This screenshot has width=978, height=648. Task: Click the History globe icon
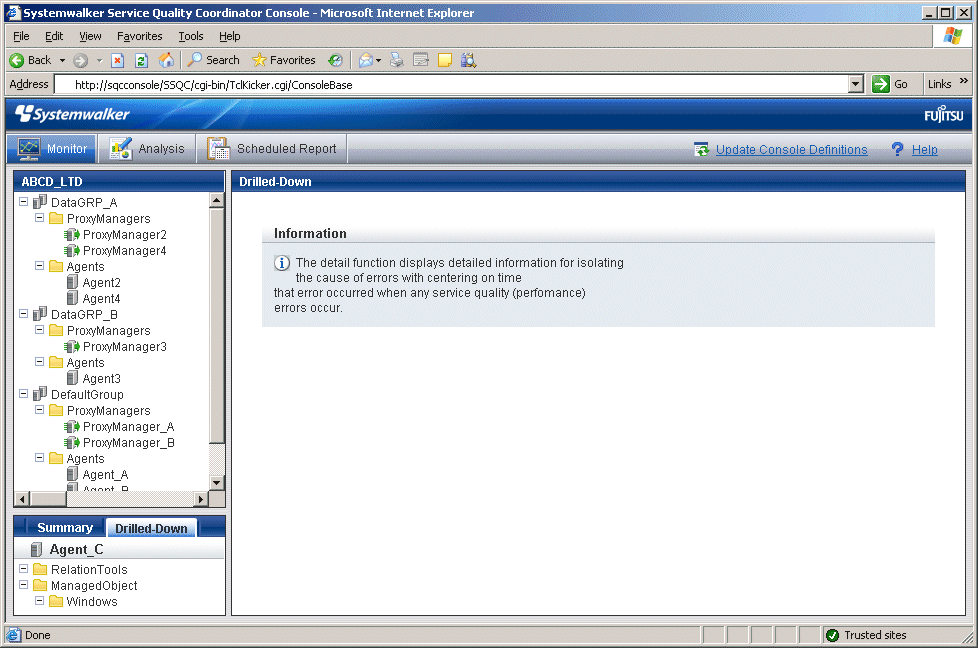(336, 60)
